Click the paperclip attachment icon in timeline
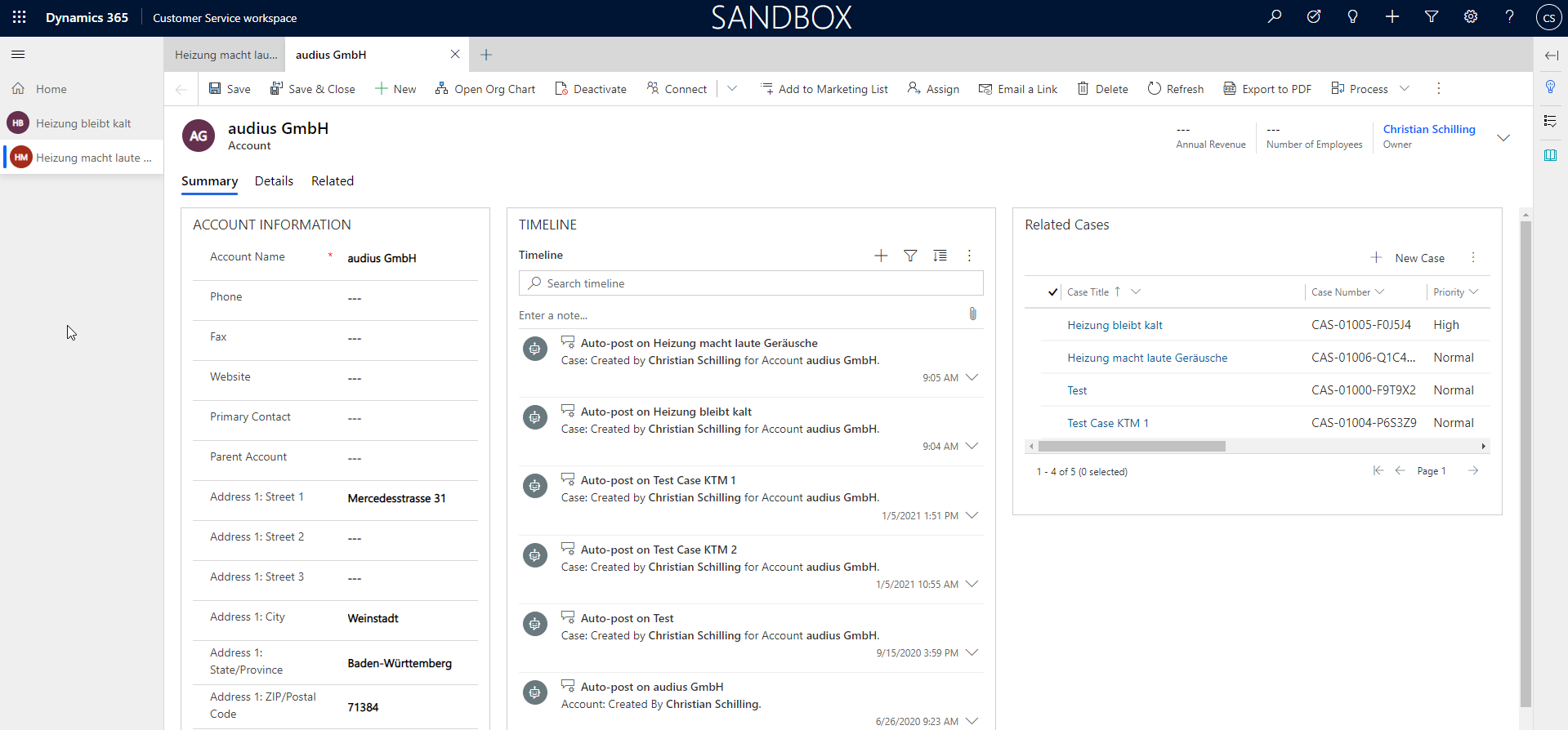The image size is (1568, 730). 972,314
